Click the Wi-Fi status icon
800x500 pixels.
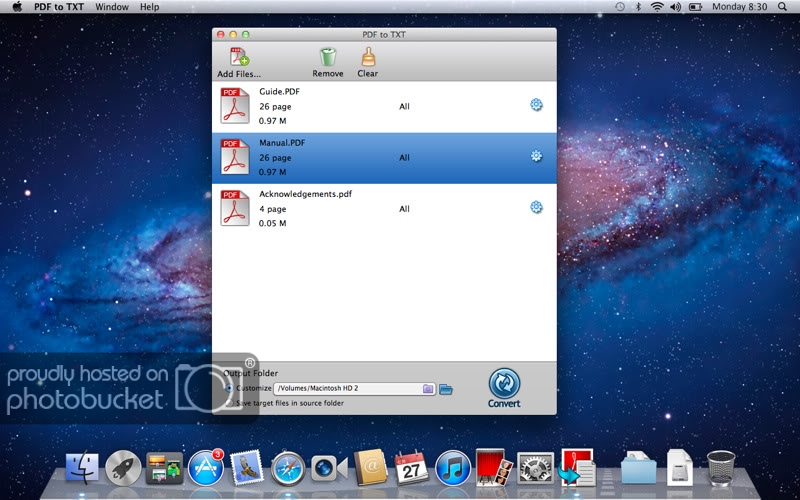657,7
